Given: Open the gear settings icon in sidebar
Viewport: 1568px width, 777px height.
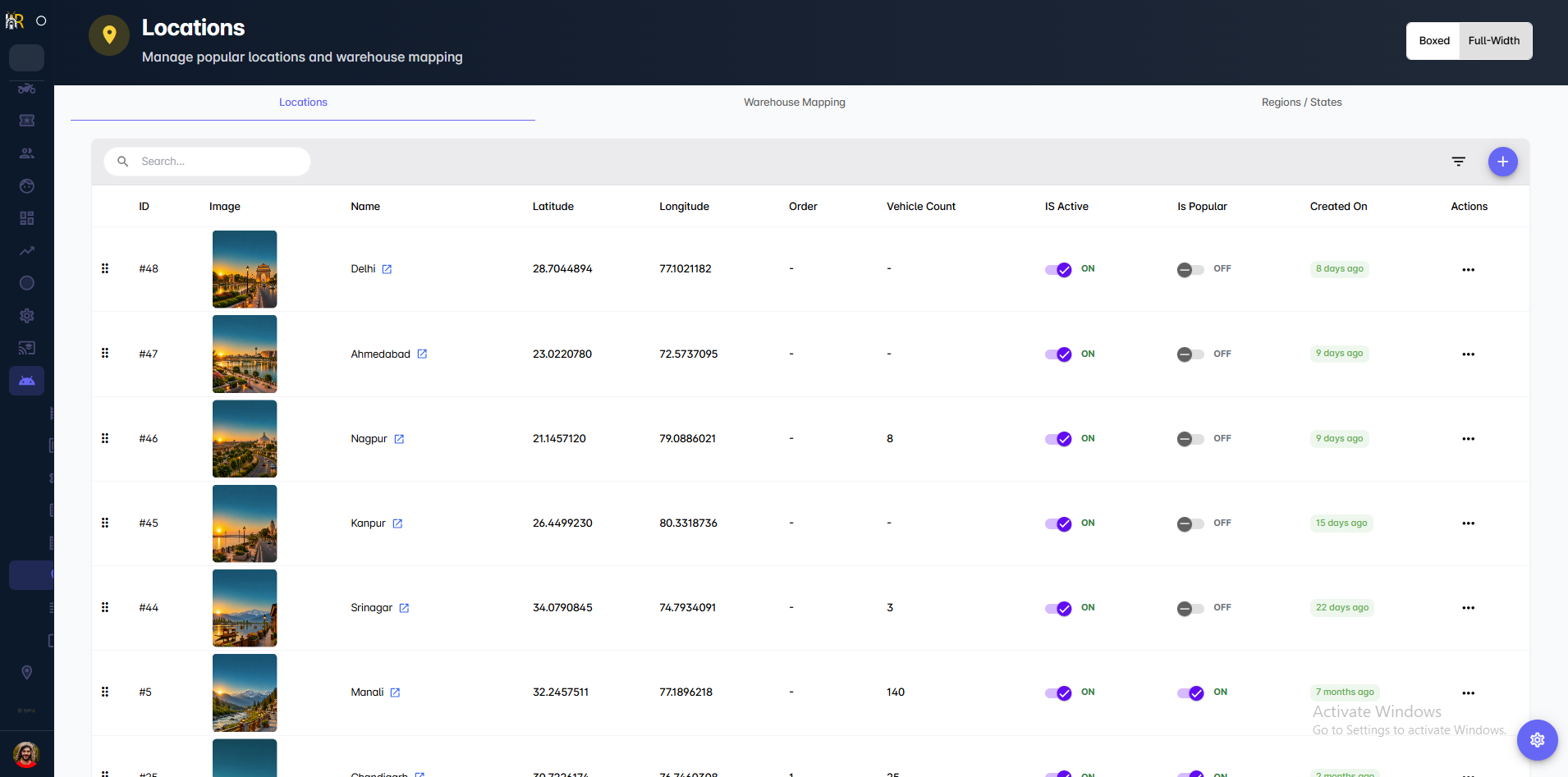Looking at the screenshot, I should coord(27,316).
